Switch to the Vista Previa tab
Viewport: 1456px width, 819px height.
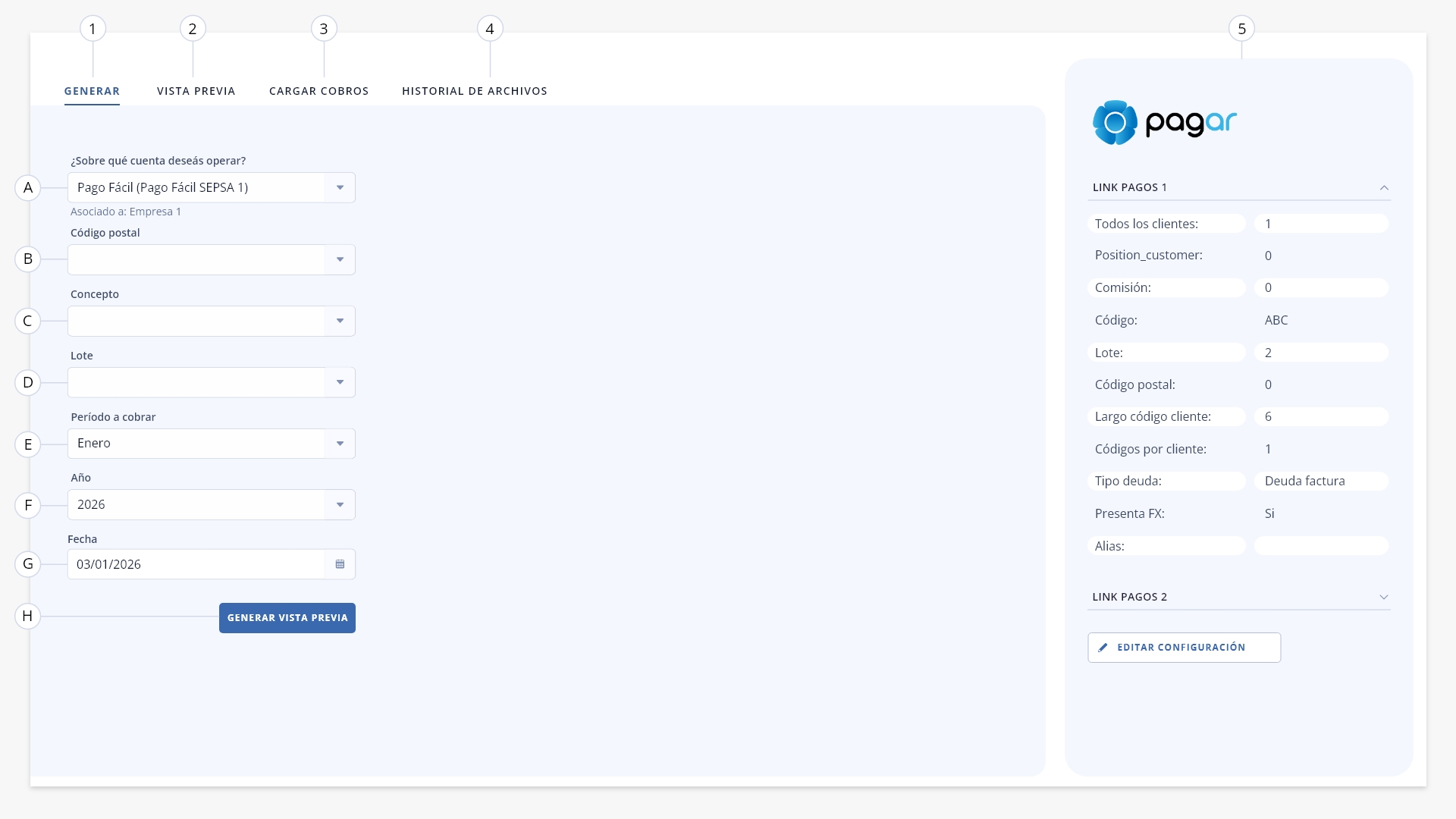click(x=196, y=91)
